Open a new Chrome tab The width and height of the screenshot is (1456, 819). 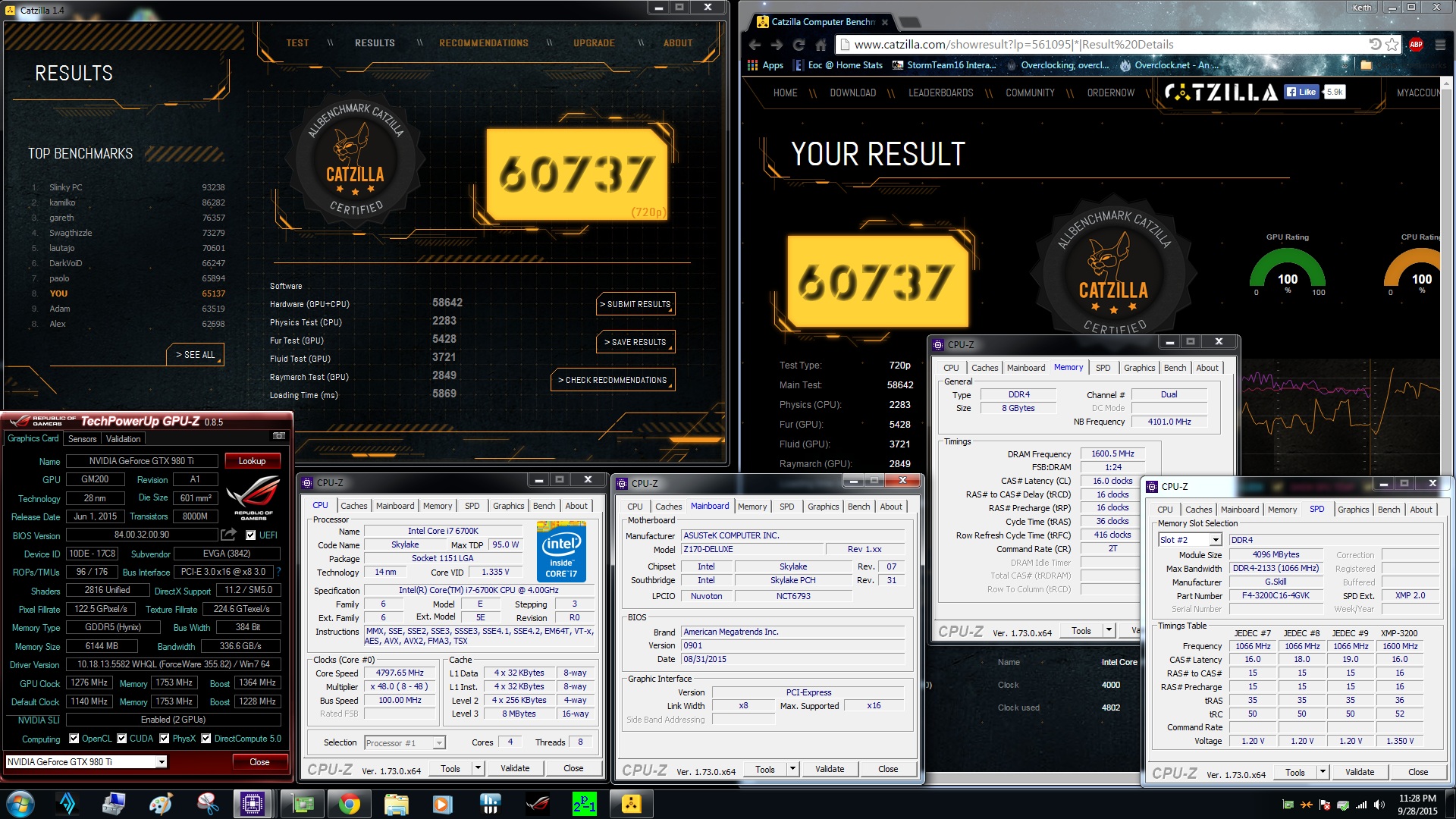pos(908,22)
